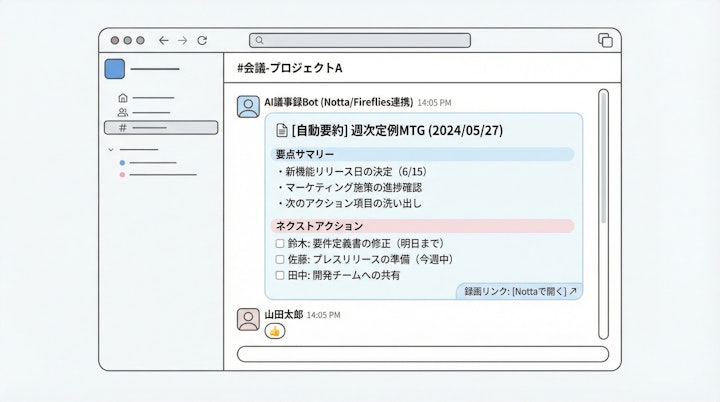Click the message input field
The height and width of the screenshot is (402, 720).
point(423,354)
